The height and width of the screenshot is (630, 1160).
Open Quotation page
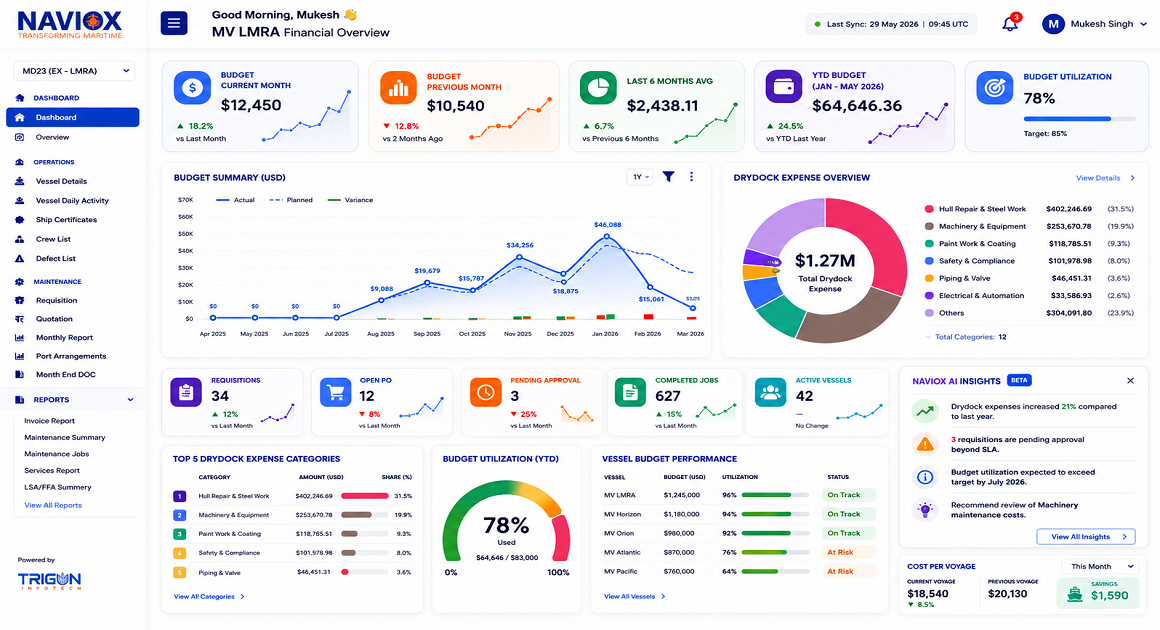[x=54, y=319]
